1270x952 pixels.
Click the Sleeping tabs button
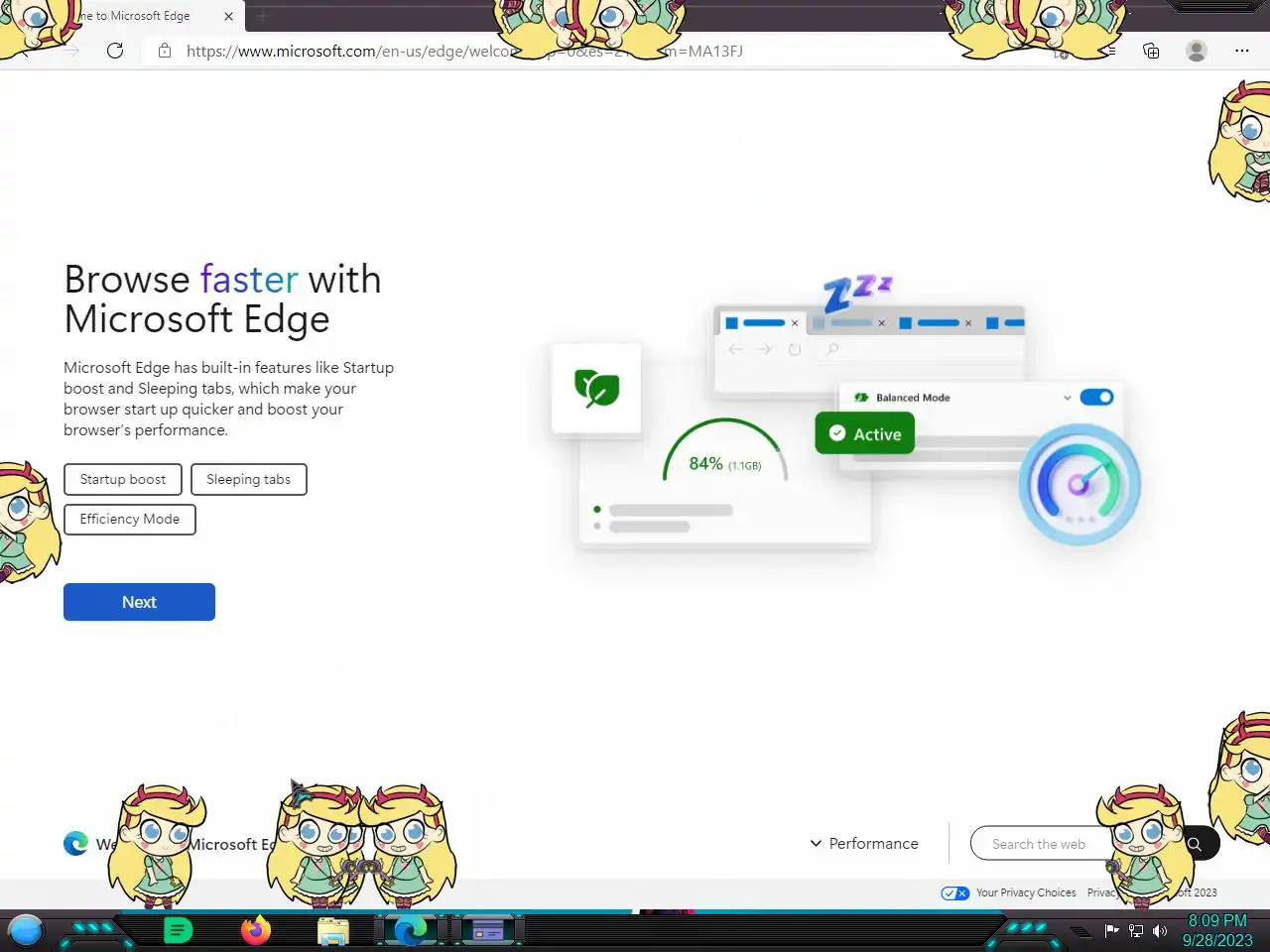pos(248,479)
